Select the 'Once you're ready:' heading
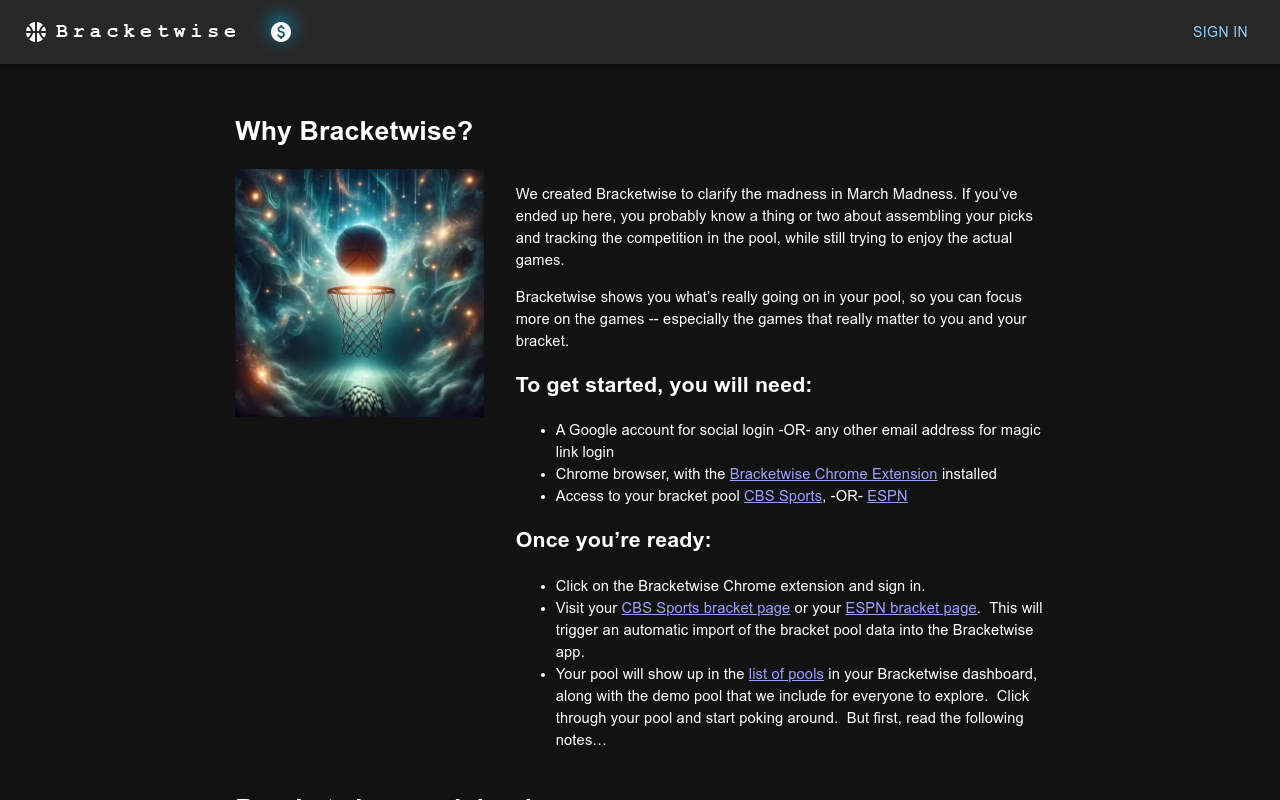1280x800 pixels. coord(613,540)
